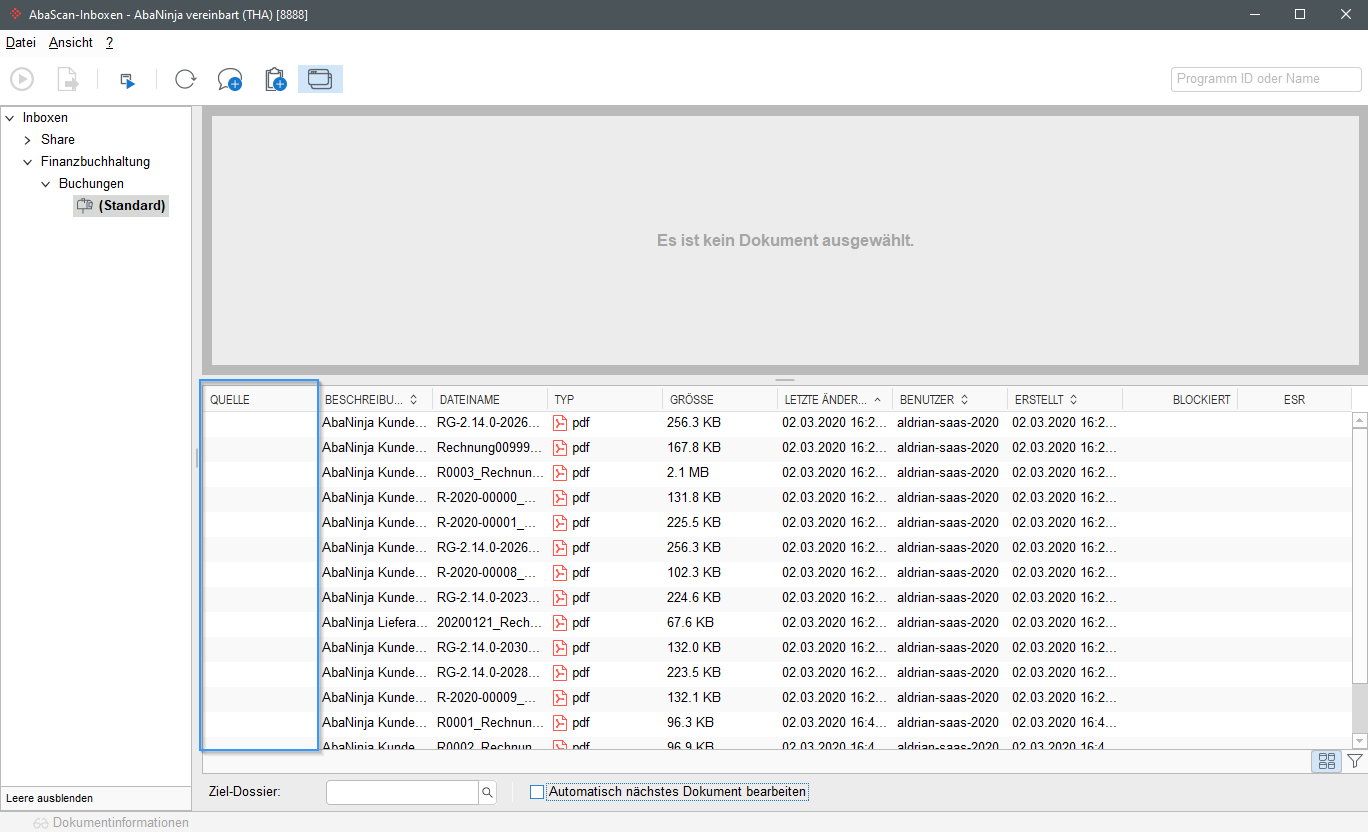Collapse the Buchungen tree node

pyautogui.click(x=46, y=184)
